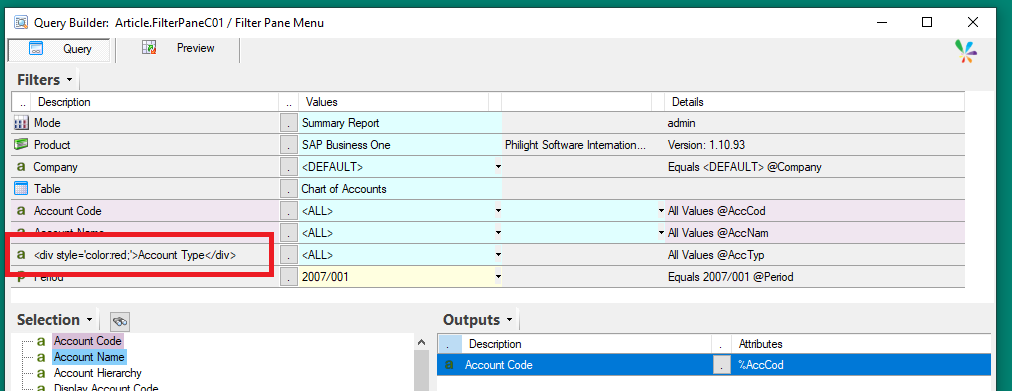Click the dot button in Product row
This screenshot has width=1012, height=391.
pos(288,145)
